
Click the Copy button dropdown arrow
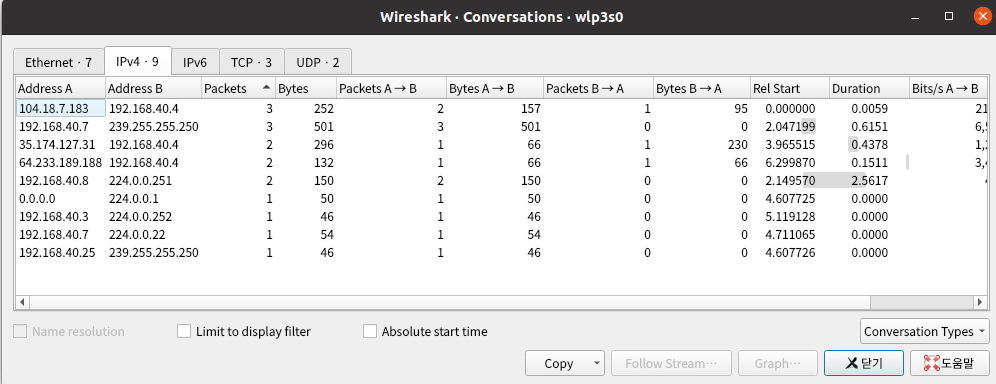coord(596,363)
